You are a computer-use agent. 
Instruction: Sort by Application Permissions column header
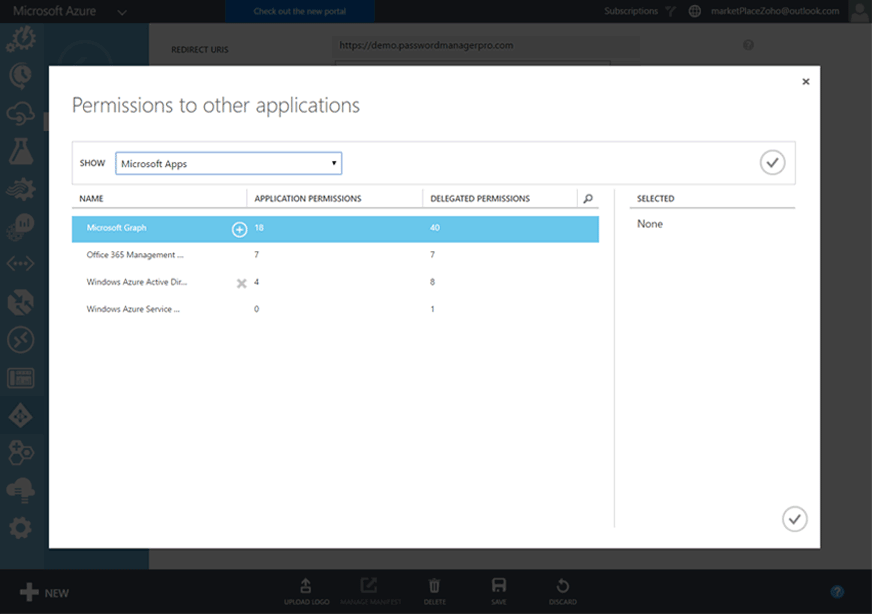coord(308,199)
